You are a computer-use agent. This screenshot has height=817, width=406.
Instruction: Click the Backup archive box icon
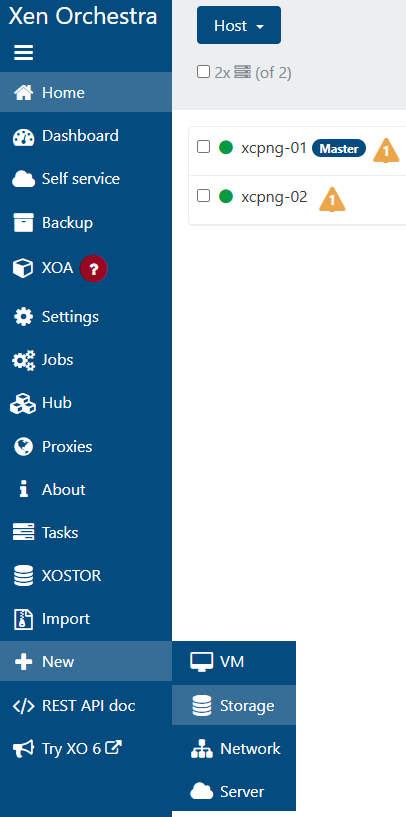(x=23, y=223)
